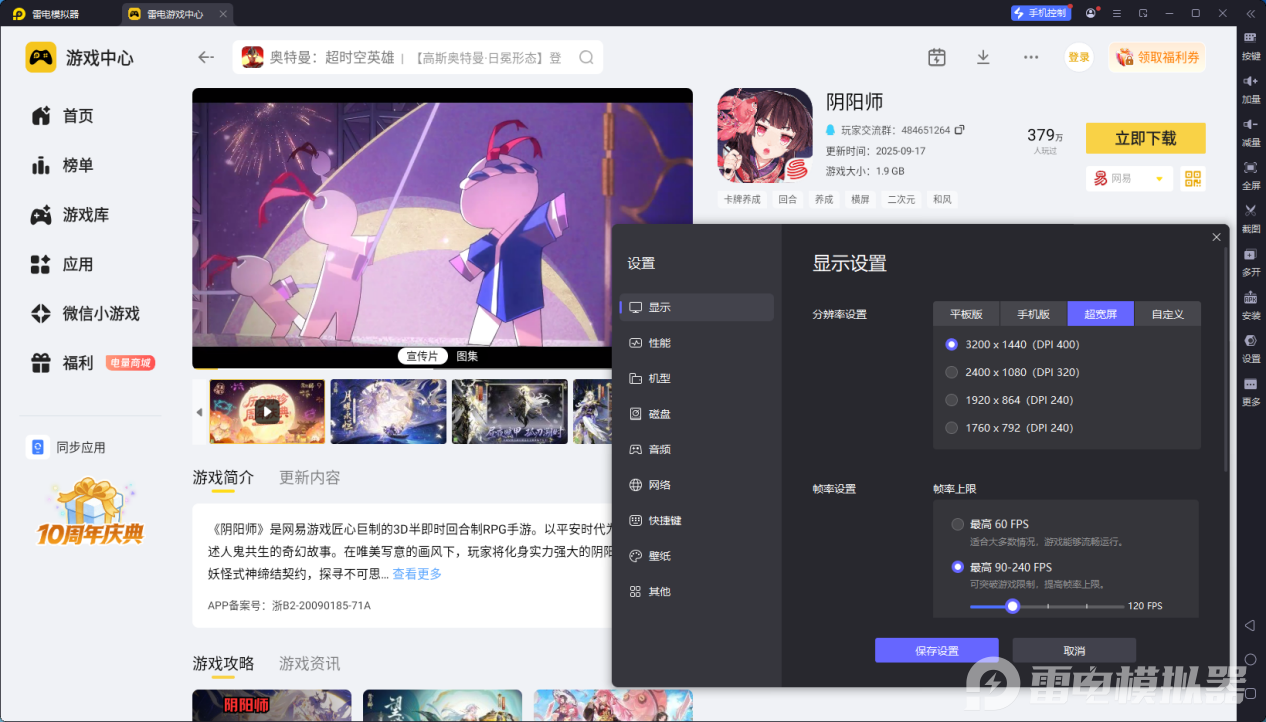Open the 快捷键 settings category
1266x722 pixels.
(x=697, y=520)
